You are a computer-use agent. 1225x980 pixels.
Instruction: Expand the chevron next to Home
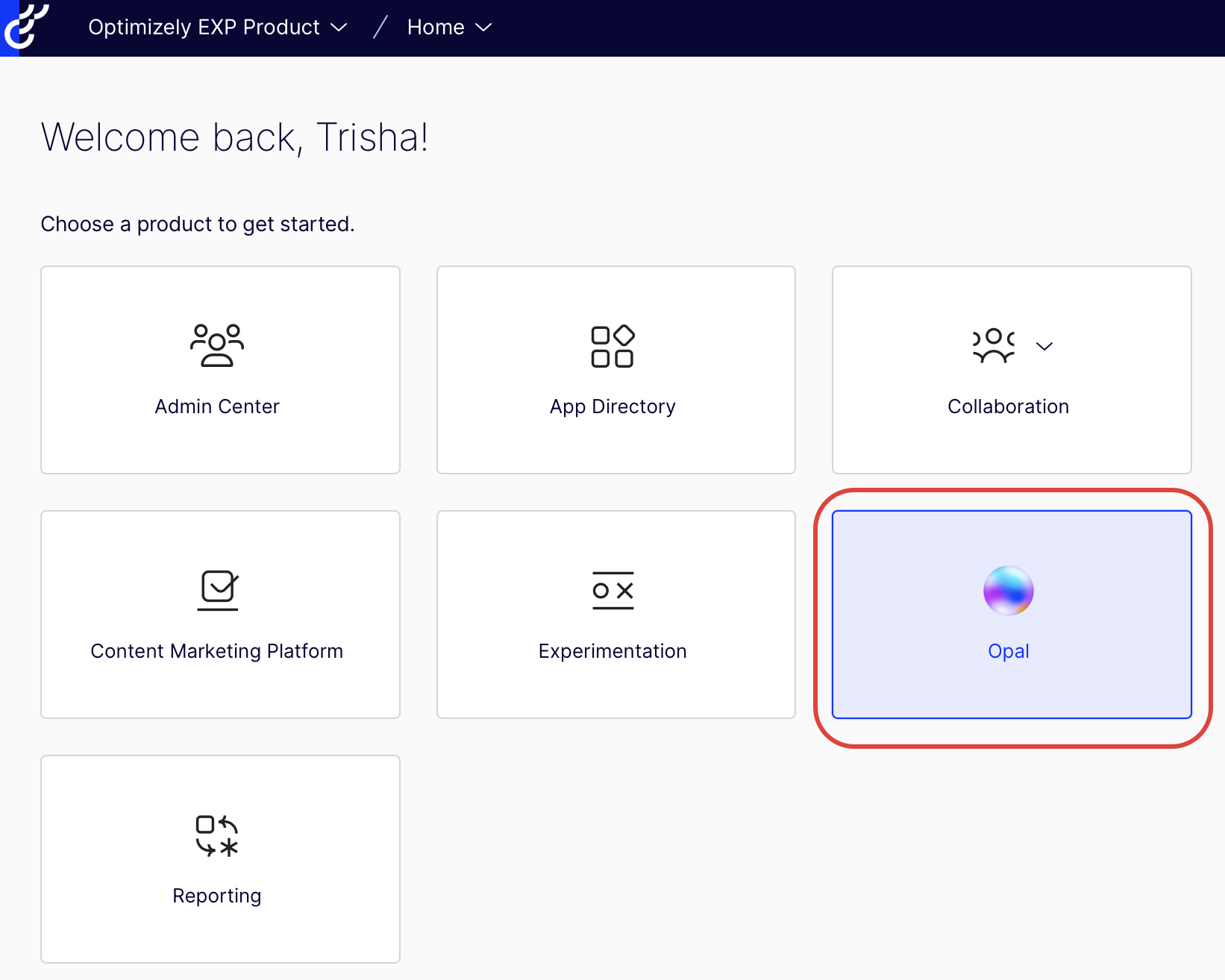pos(483,28)
